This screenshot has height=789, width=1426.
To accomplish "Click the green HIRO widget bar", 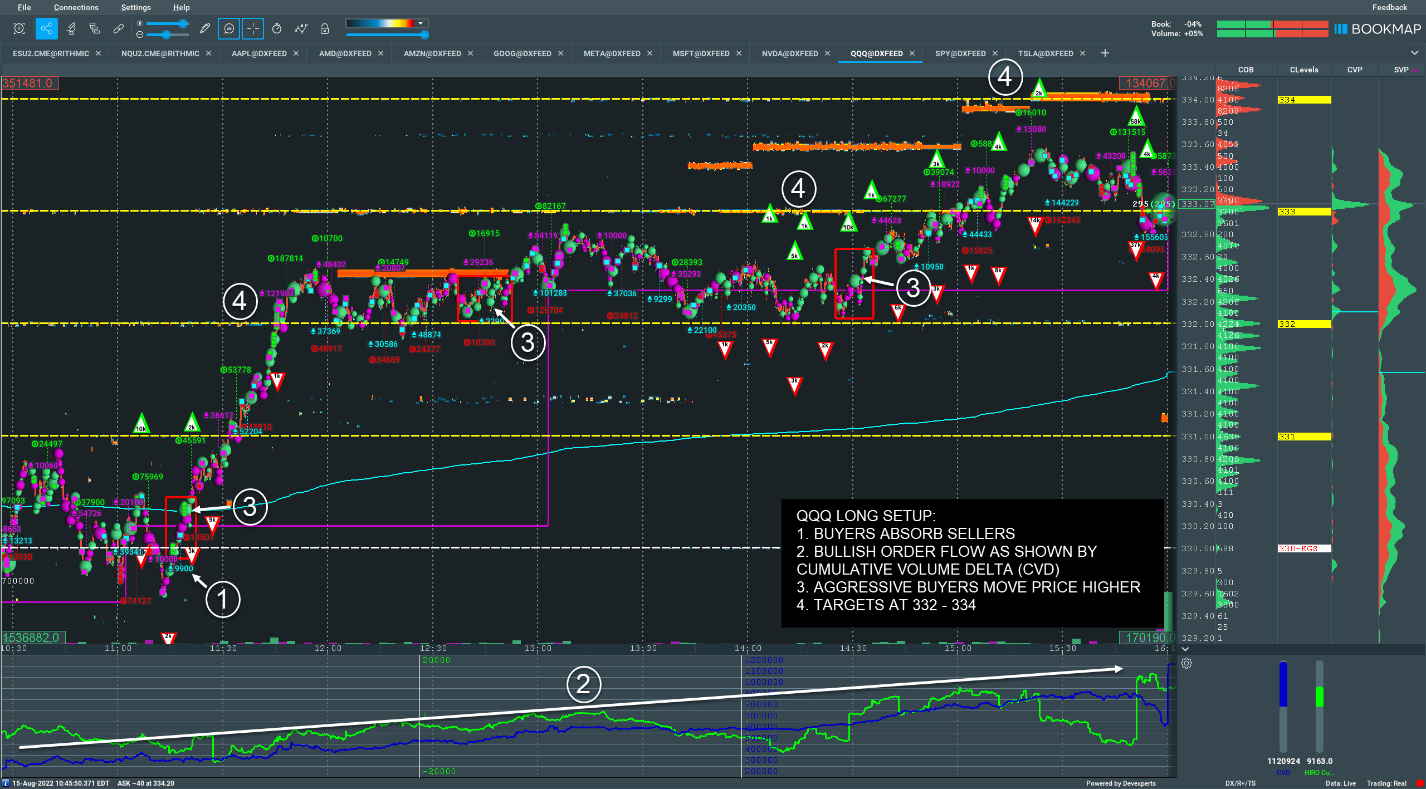I will point(1319,705).
